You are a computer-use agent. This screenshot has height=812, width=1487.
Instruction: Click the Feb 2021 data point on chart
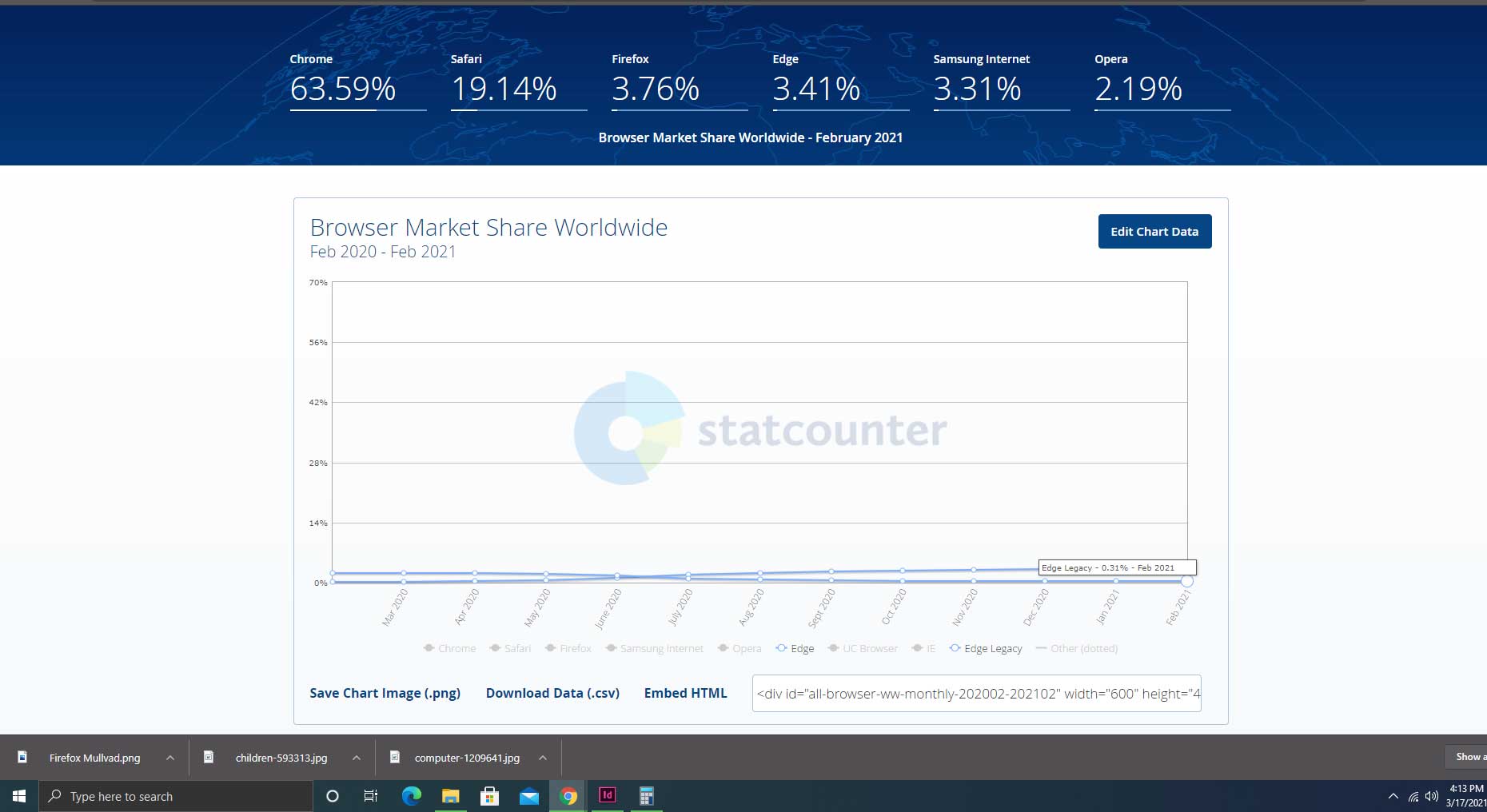click(x=1187, y=581)
